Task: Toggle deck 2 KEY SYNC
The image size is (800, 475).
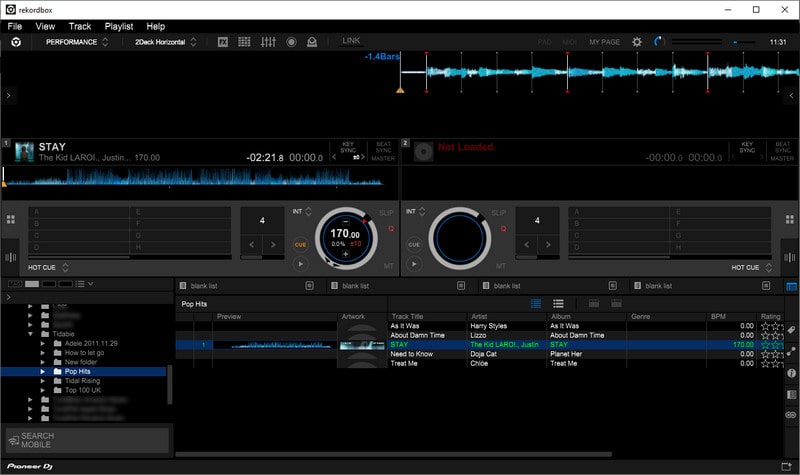Action: coord(747,147)
